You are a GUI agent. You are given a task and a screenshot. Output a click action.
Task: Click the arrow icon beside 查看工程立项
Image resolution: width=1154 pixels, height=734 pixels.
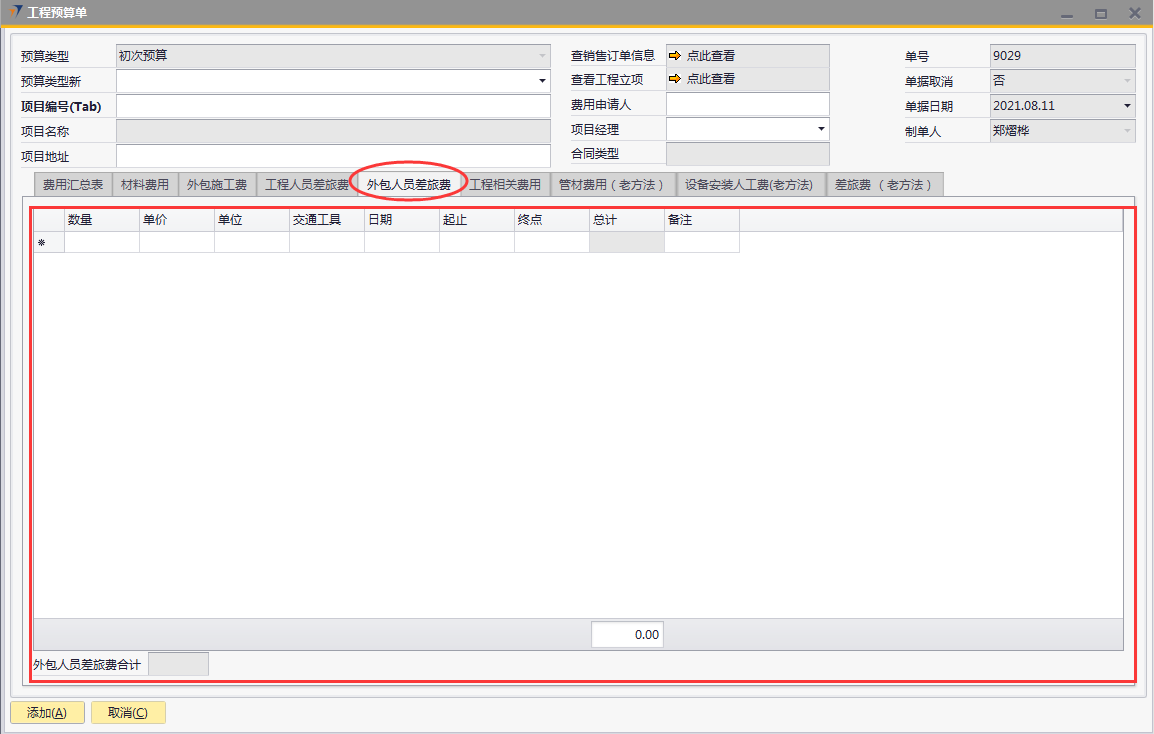tap(675, 79)
